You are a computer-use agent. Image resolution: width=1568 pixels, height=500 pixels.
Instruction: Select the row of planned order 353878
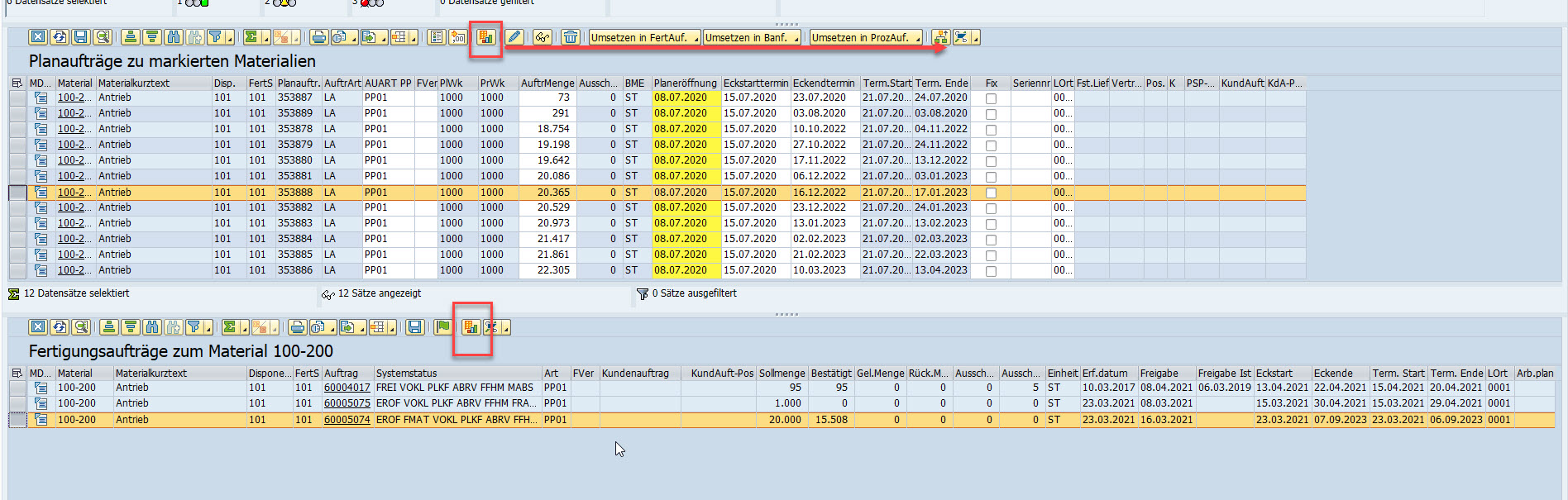[x=17, y=129]
